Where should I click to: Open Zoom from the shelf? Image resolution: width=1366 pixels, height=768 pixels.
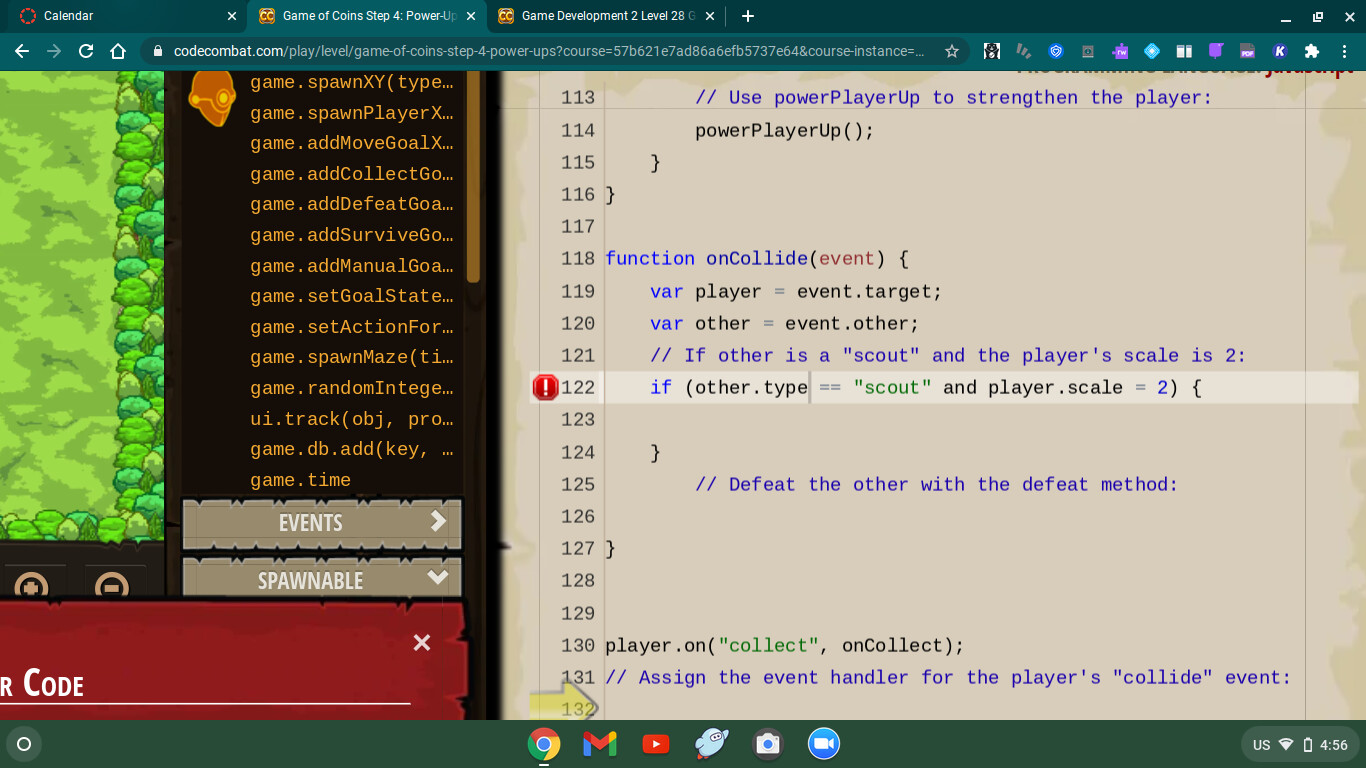pos(824,744)
